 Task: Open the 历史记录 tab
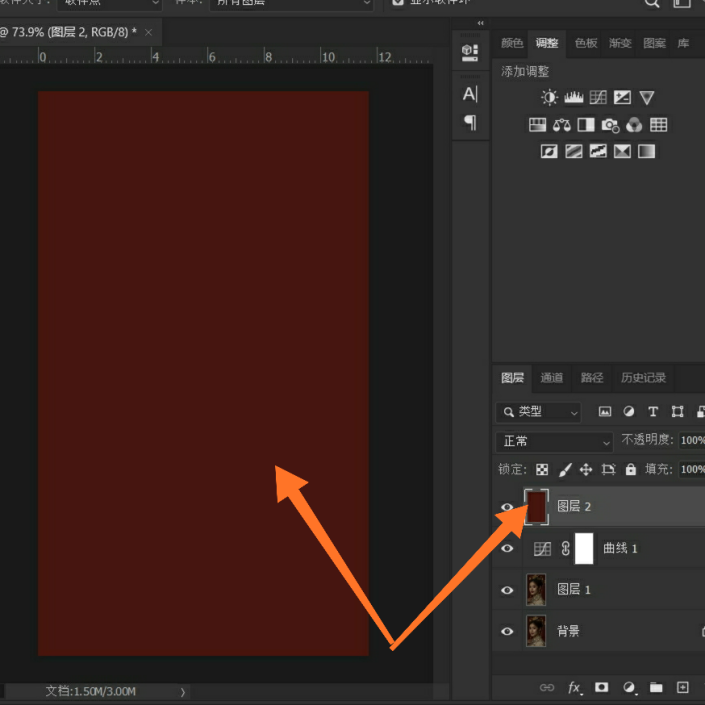point(643,378)
